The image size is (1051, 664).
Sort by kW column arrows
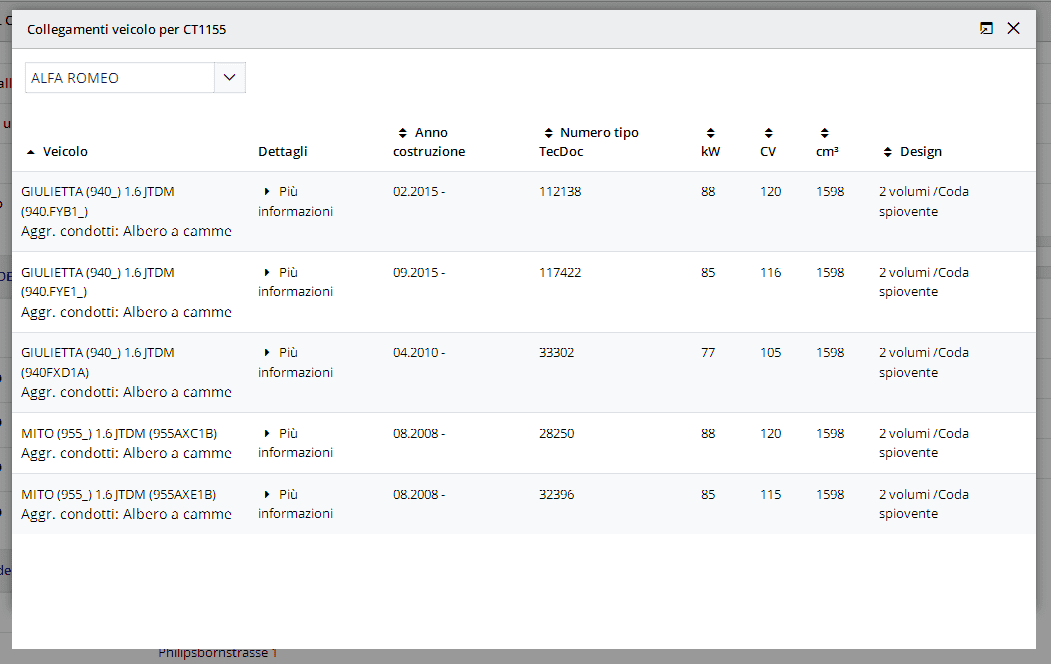pyautogui.click(x=710, y=133)
